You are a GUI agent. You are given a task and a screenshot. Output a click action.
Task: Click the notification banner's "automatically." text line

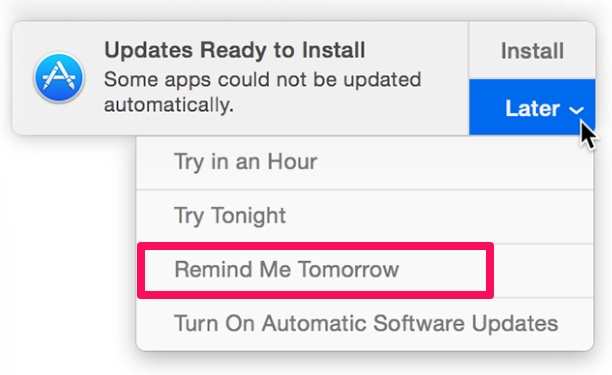[169, 105]
